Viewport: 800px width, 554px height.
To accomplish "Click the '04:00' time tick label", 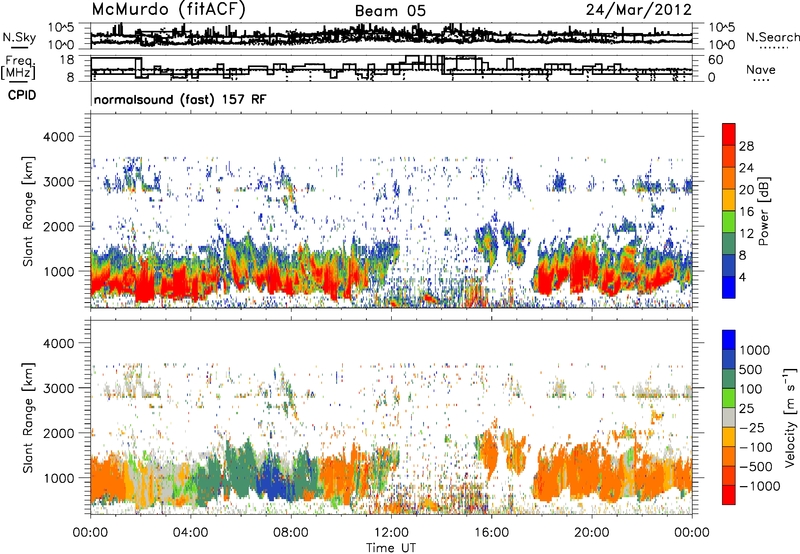I will pos(190,533).
